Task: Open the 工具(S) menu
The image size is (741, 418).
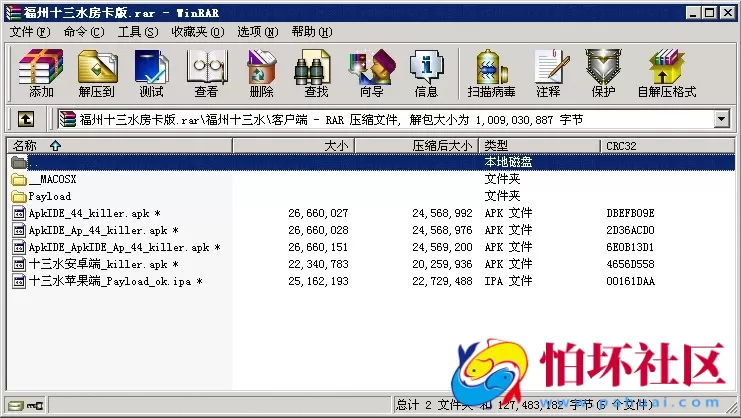Action: (138, 32)
